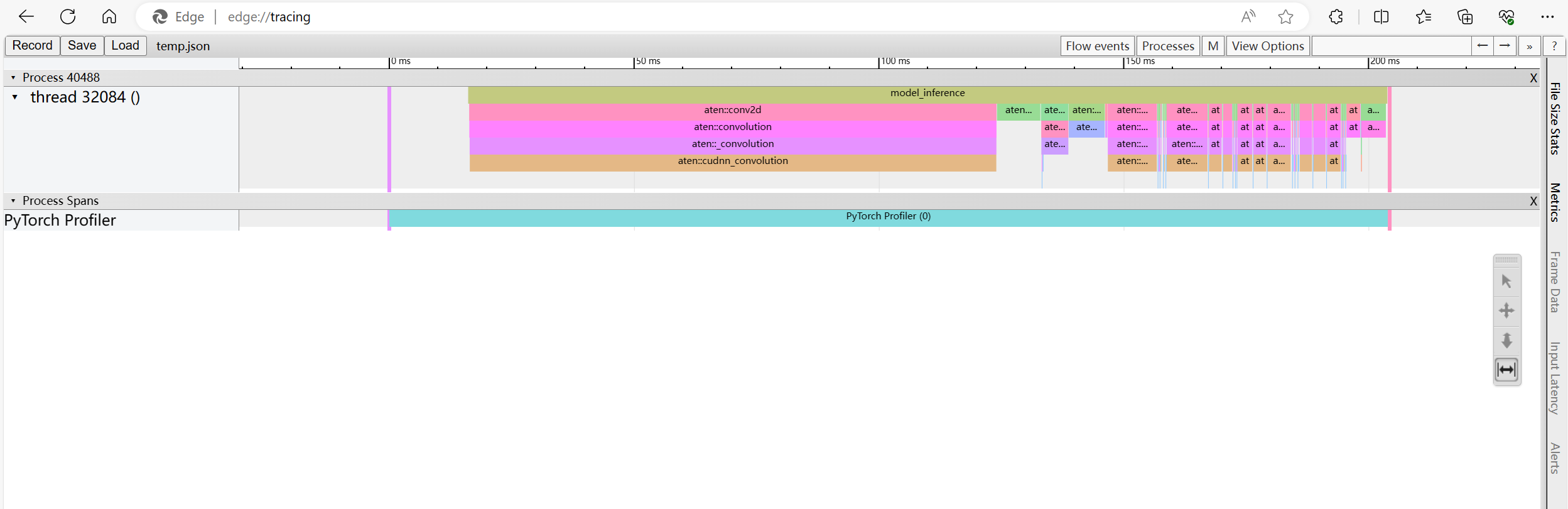The height and width of the screenshot is (509, 1568).
Task: Open browser Extensions puzzle icon
Action: pos(1336,17)
